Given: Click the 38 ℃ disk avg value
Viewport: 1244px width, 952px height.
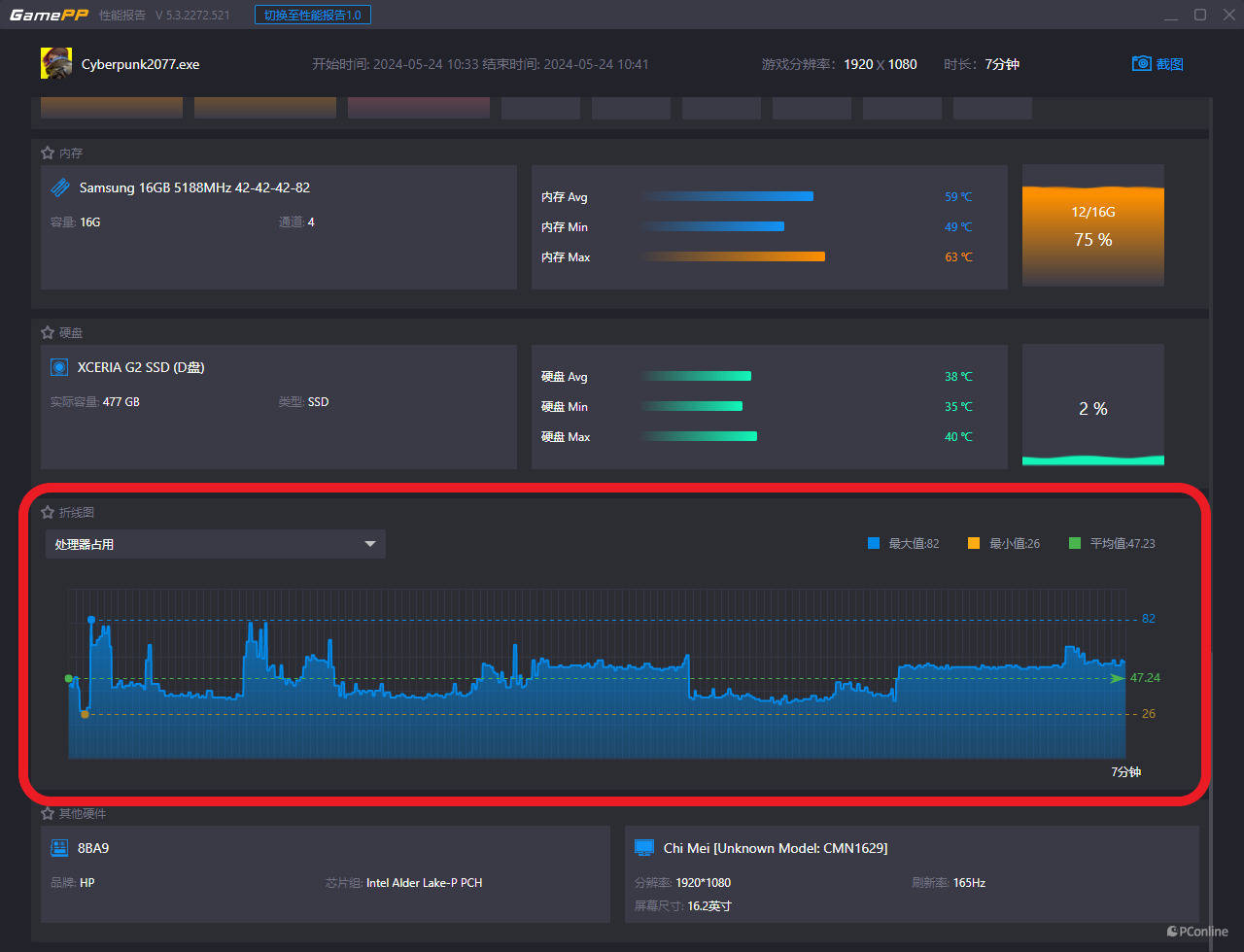Looking at the screenshot, I should pos(958,377).
